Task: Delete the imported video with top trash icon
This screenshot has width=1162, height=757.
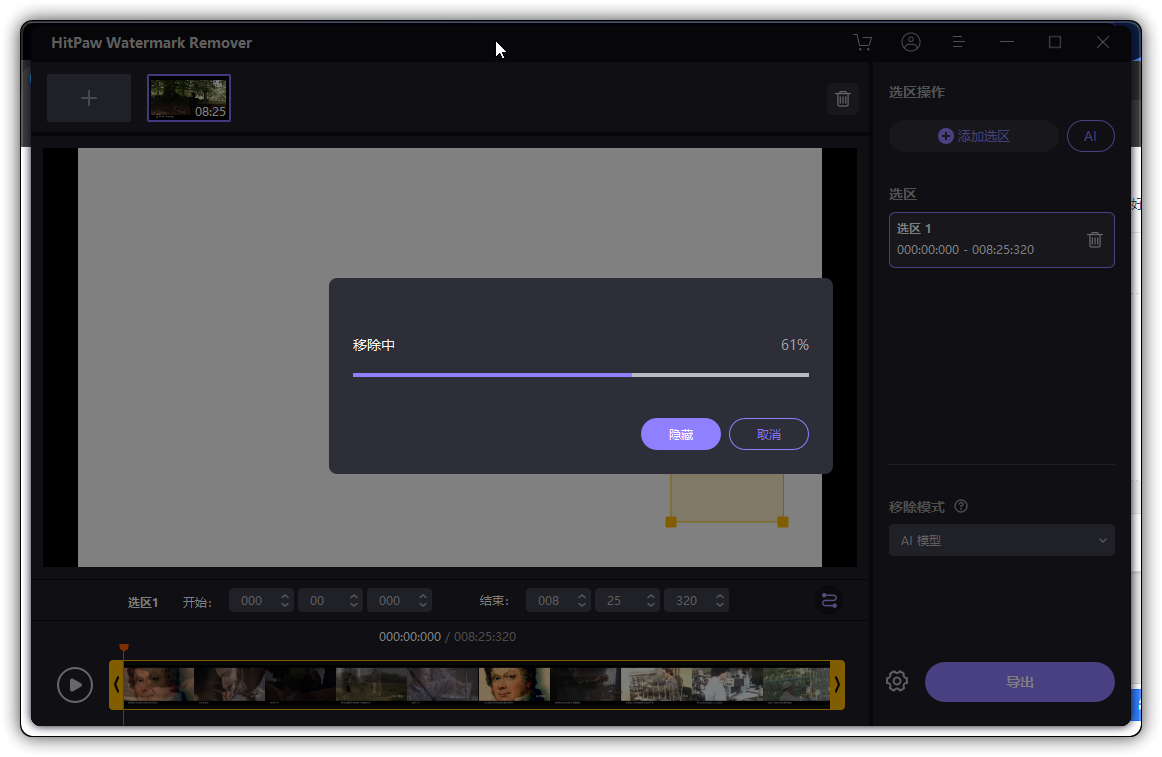Action: tap(843, 98)
